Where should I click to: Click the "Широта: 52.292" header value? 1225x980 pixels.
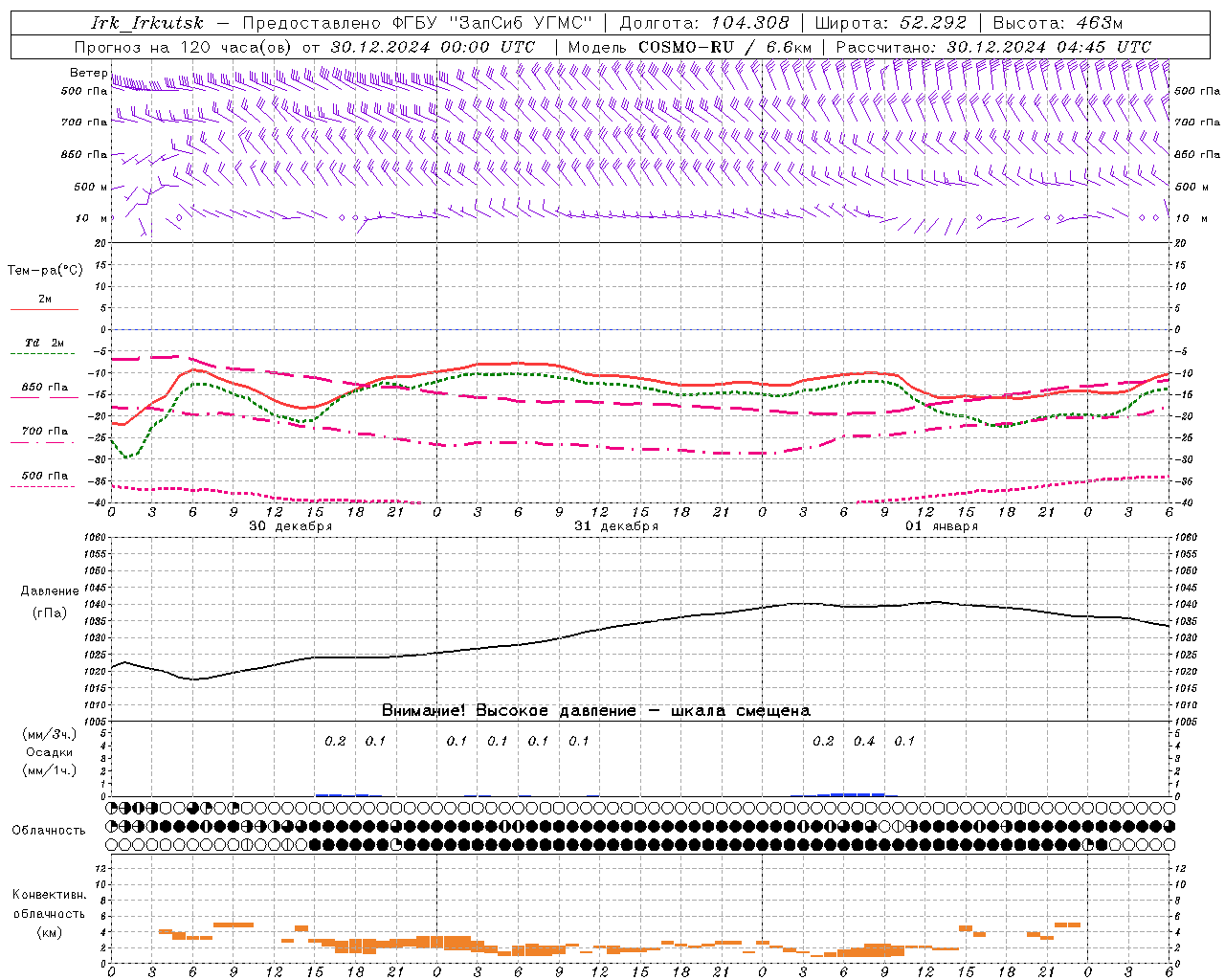point(891,23)
